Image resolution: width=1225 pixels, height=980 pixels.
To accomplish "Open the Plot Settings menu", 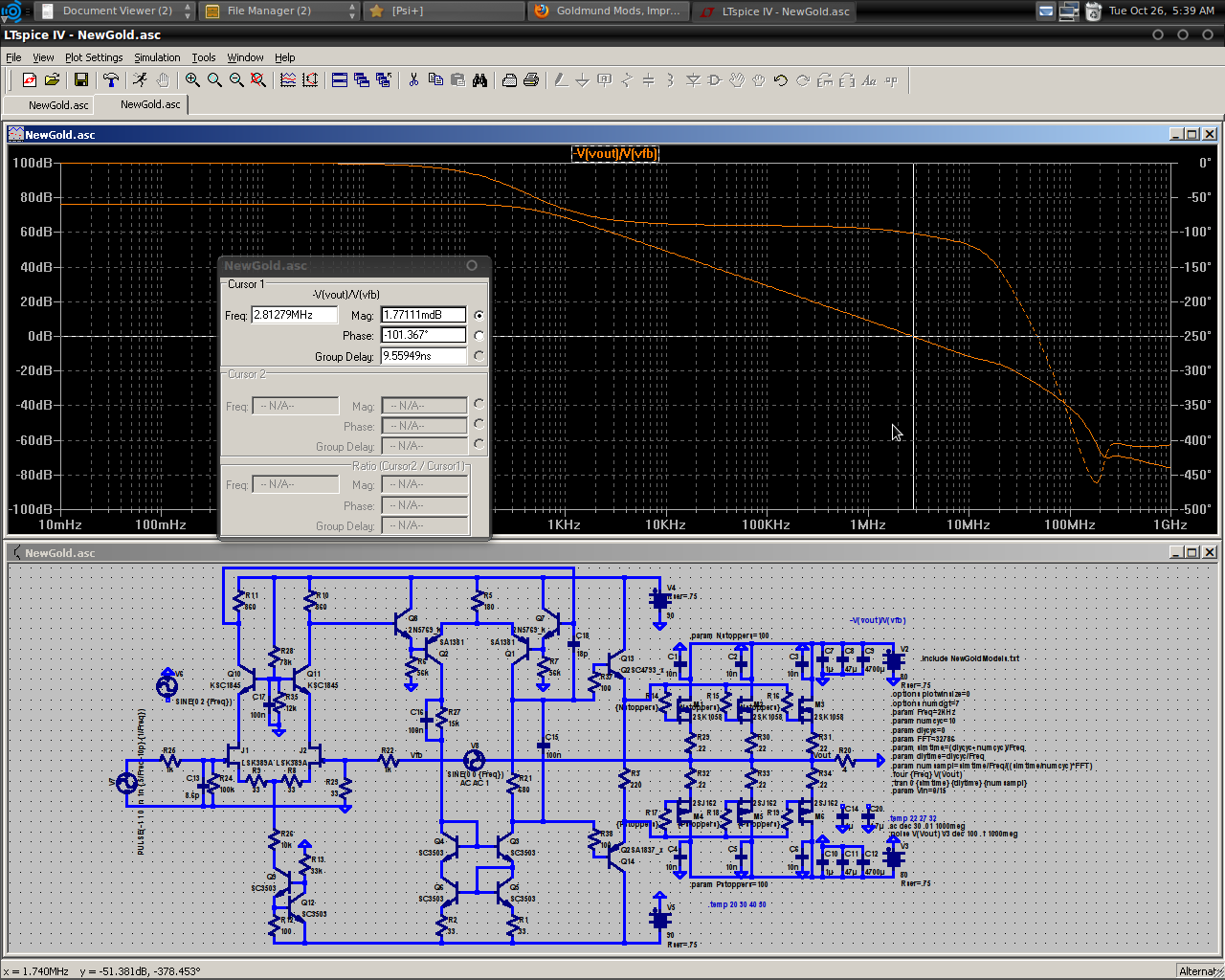I will [94, 57].
